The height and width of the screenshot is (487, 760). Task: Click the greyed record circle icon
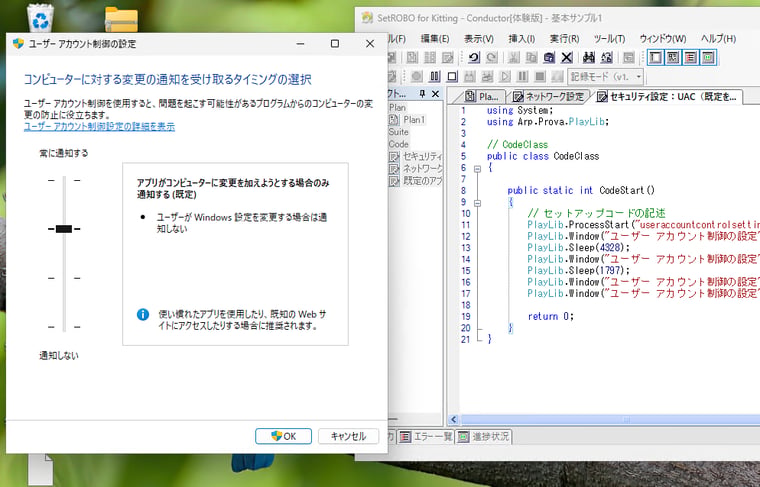point(417,77)
